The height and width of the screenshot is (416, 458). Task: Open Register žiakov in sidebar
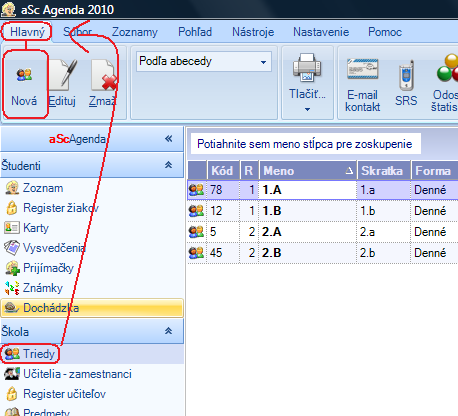[x=52, y=208]
